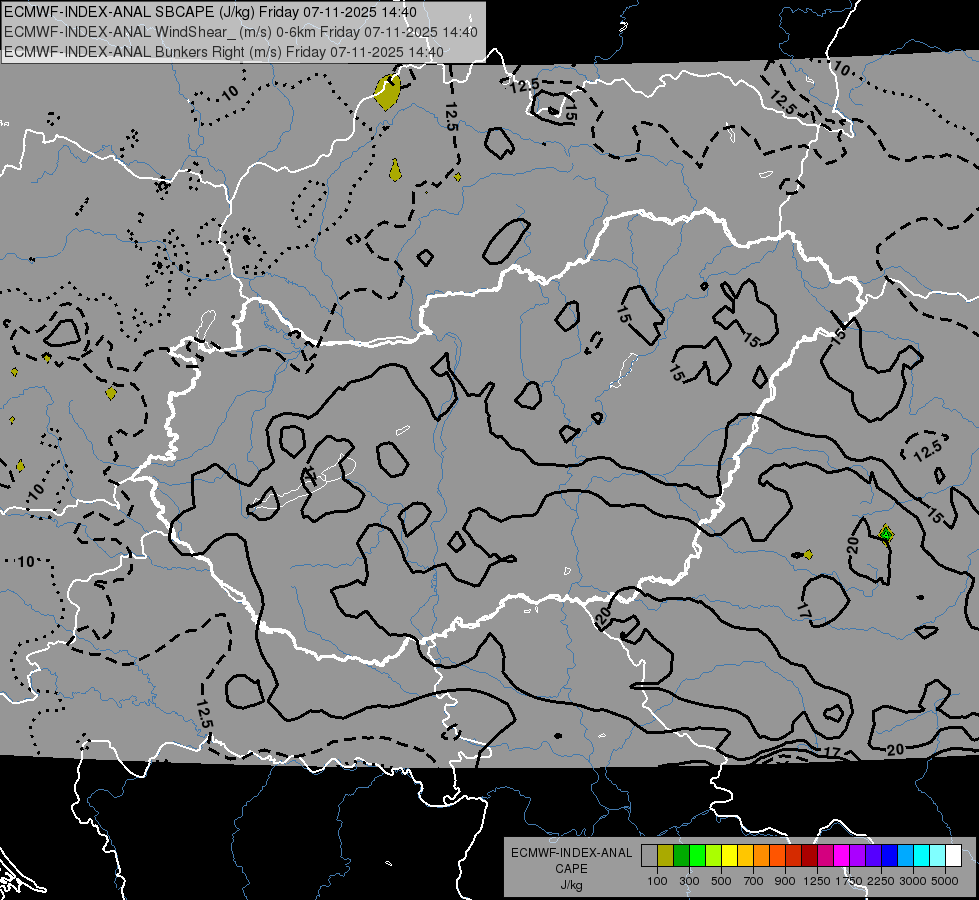Click the '700' legend tick label
Screen dimensions: 979x900
754,881
